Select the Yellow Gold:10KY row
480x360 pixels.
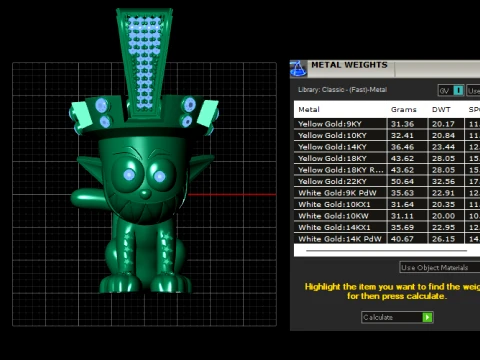tap(387, 135)
